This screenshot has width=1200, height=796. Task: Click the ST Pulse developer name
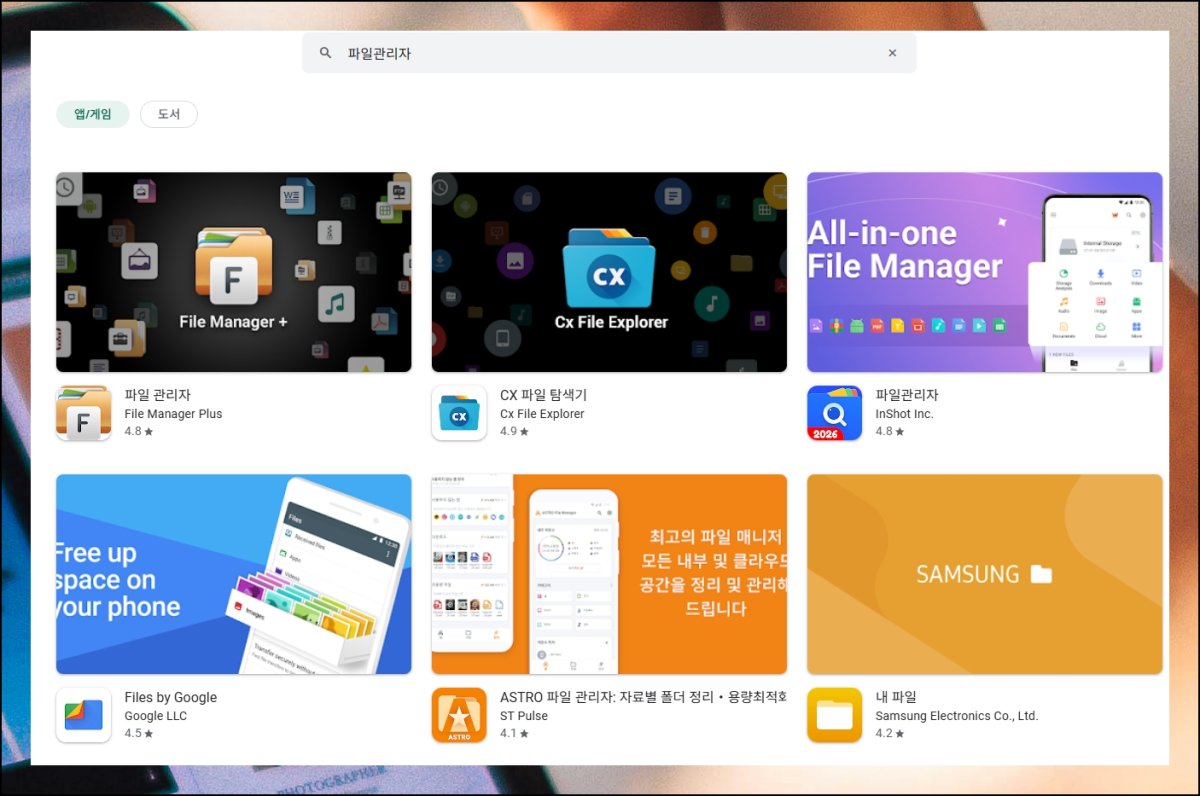click(524, 716)
